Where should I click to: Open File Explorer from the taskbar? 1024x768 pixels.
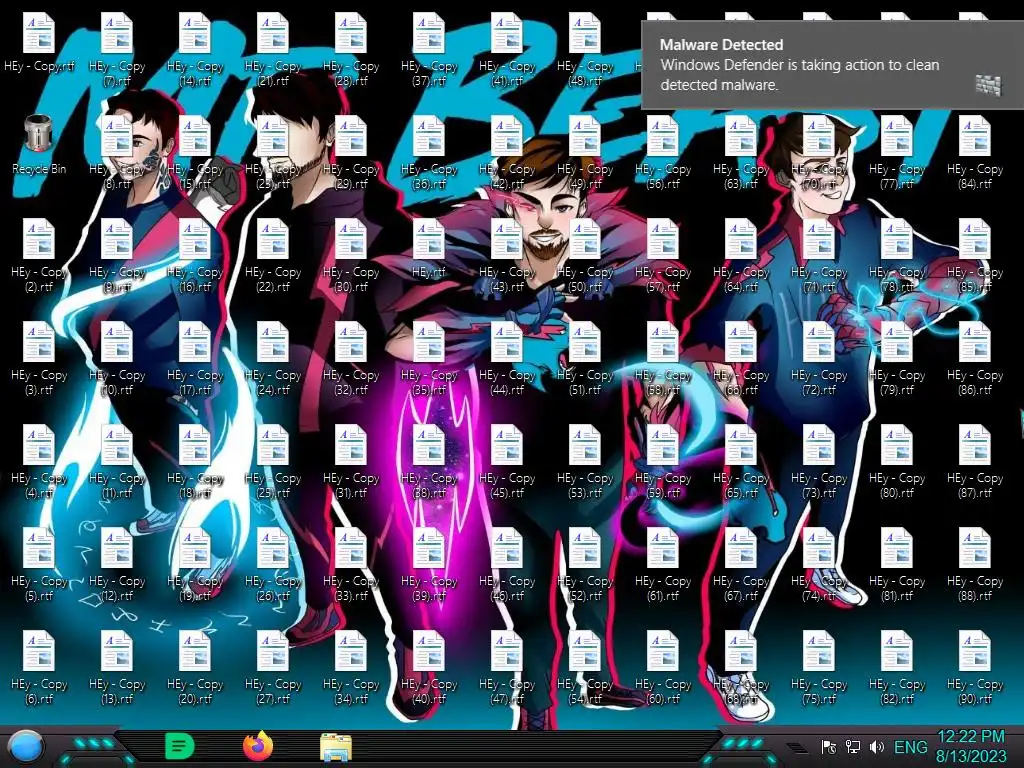coord(336,747)
